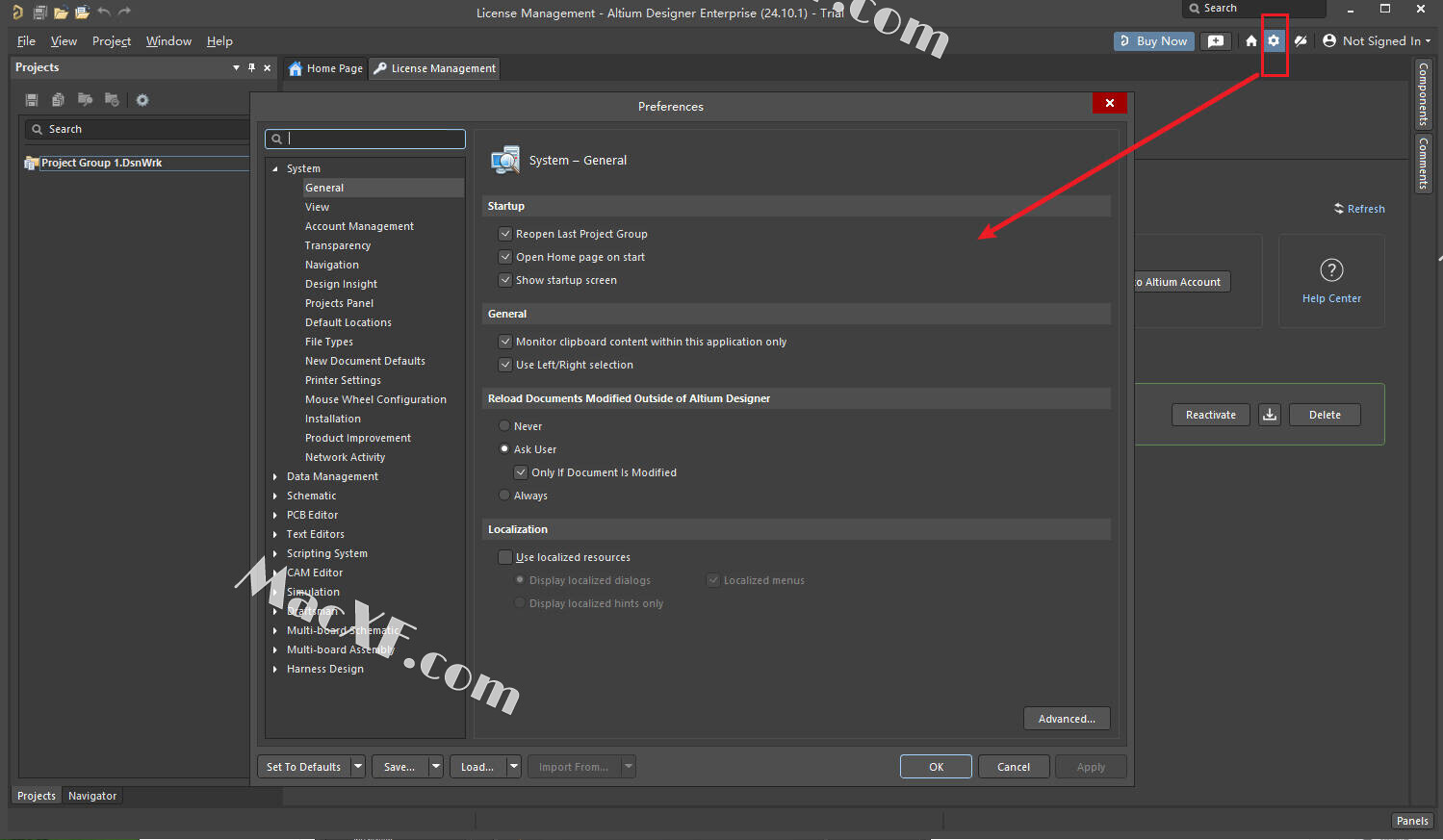
Task: Click the Panels button in status bar
Action: (1412, 821)
